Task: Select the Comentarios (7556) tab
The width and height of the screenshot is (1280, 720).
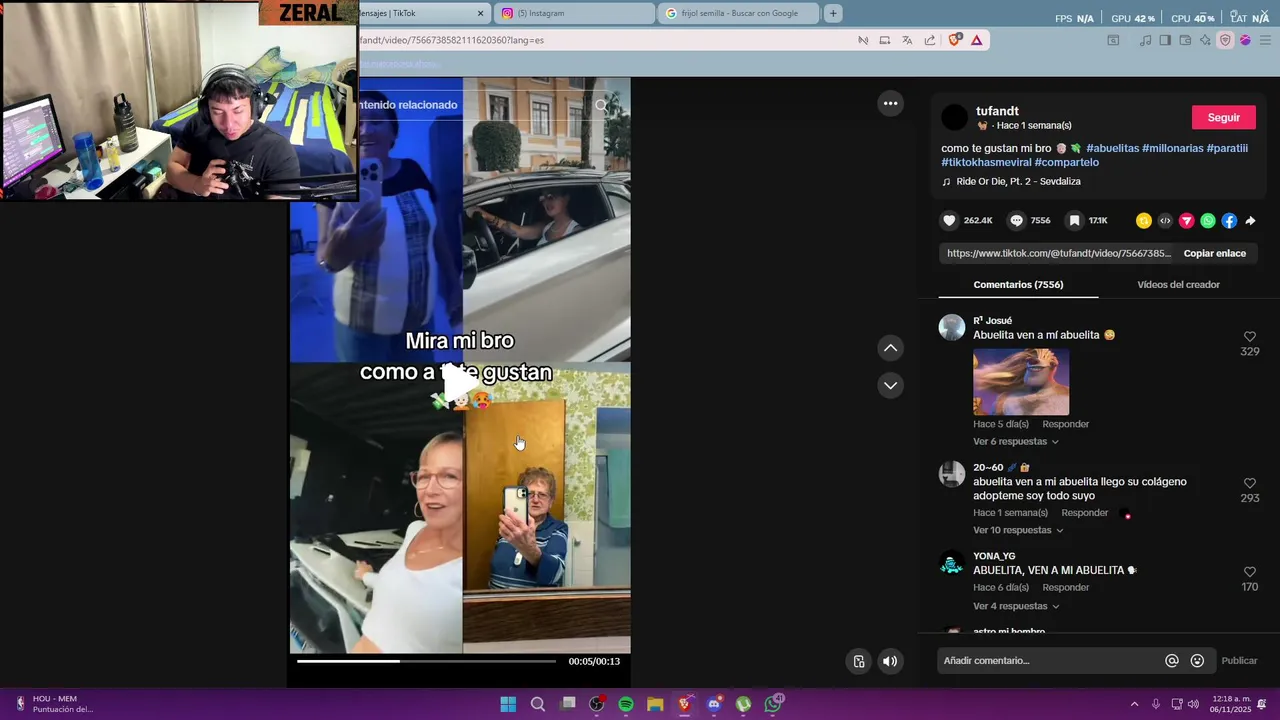Action: click(1018, 284)
